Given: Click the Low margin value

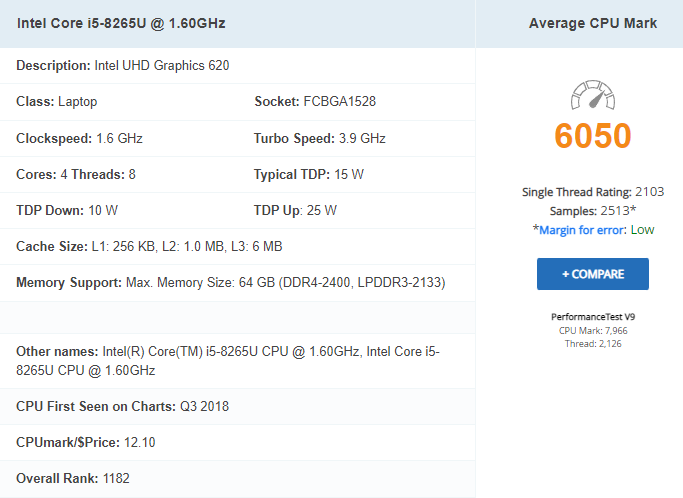Looking at the screenshot, I should [642, 230].
